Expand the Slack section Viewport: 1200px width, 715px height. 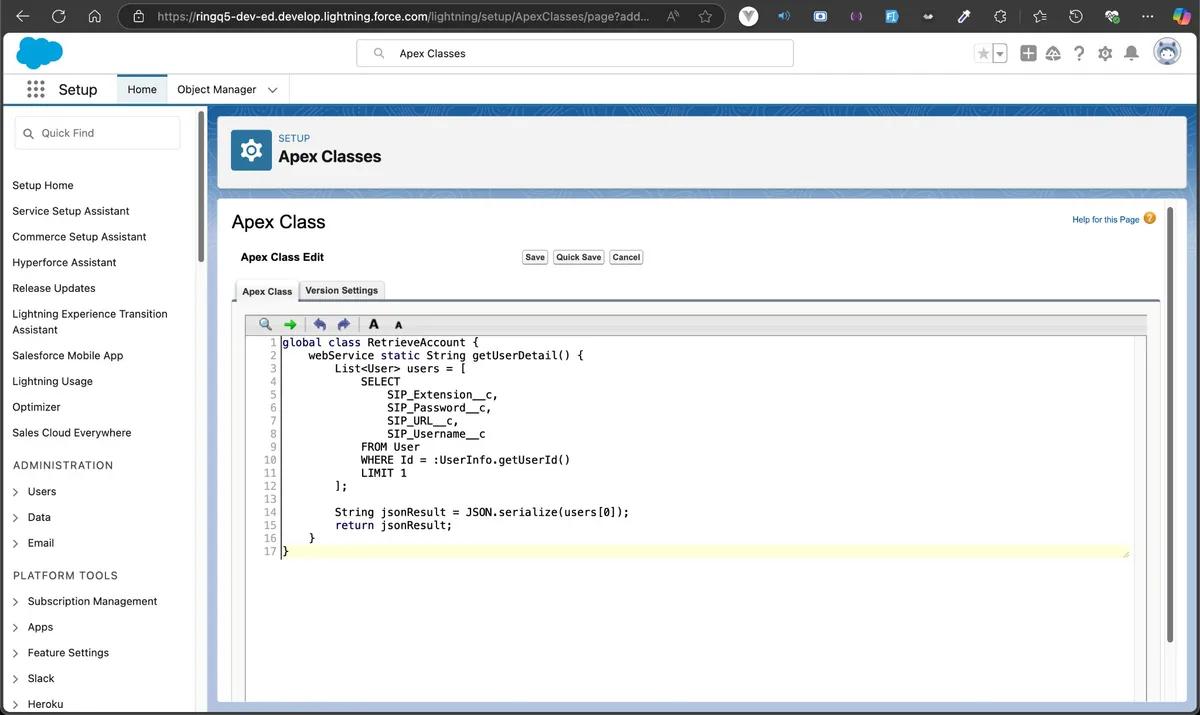[x=15, y=679]
